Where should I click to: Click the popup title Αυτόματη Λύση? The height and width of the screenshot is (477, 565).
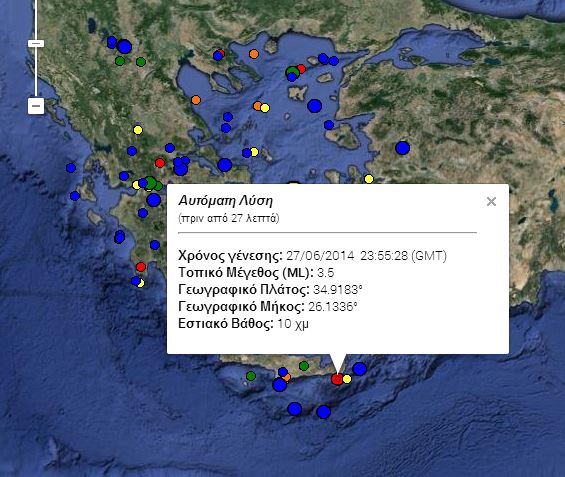pyautogui.click(x=226, y=201)
